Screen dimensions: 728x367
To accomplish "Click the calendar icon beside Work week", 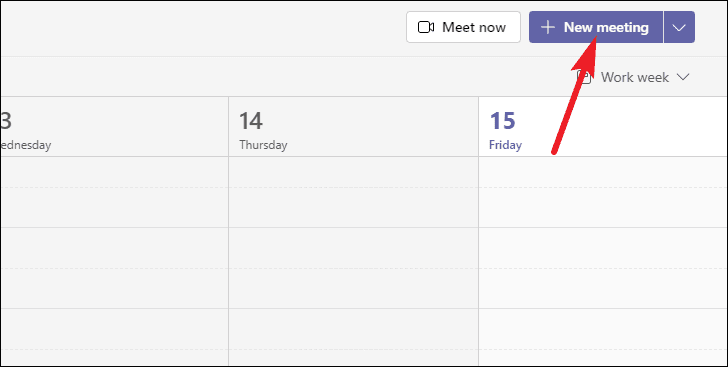I will click(x=584, y=77).
